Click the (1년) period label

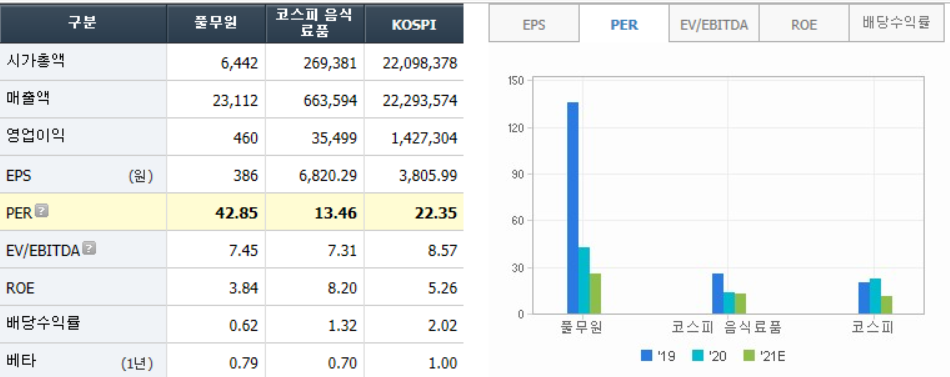click(x=136, y=363)
